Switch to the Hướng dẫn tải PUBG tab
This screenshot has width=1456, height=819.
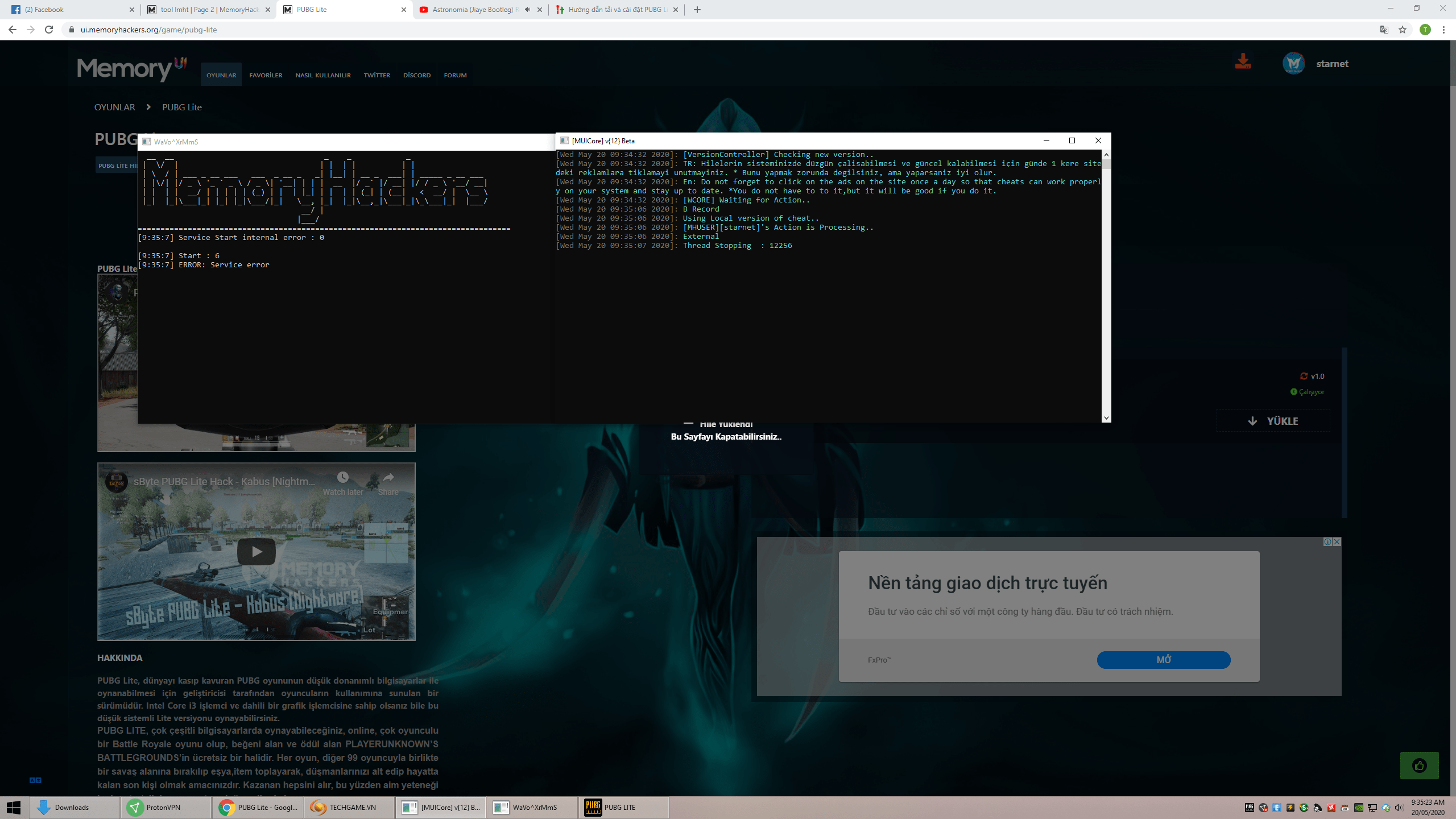[617, 10]
